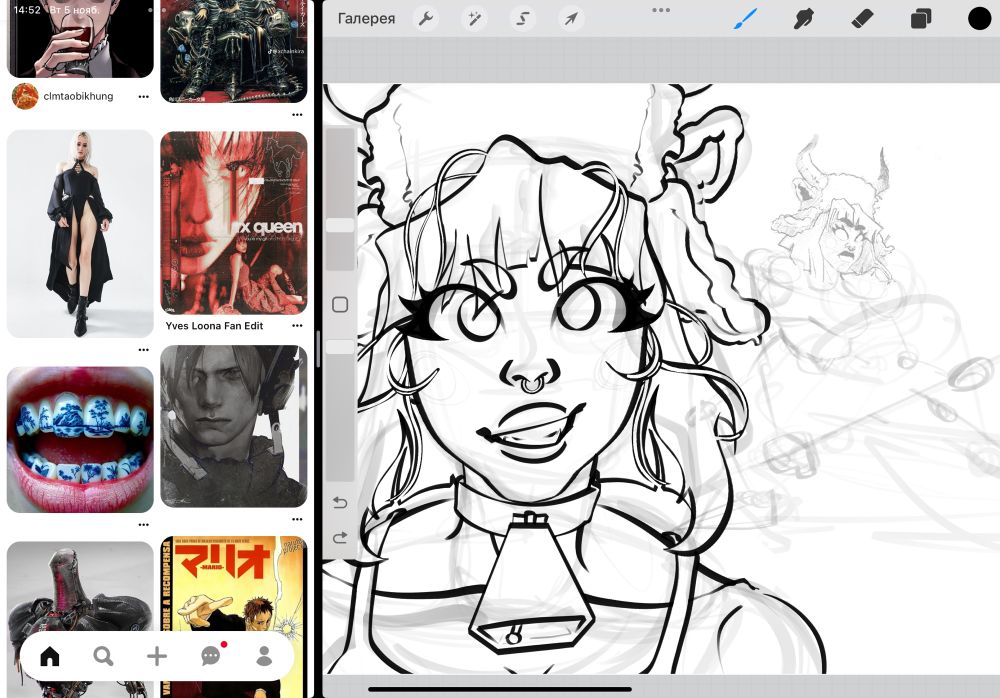The height and width of the screenshot is (698, 1000).
Task: Open options next to clmtaobikhung
Action: pyautogui.click(x=143, y=97)
